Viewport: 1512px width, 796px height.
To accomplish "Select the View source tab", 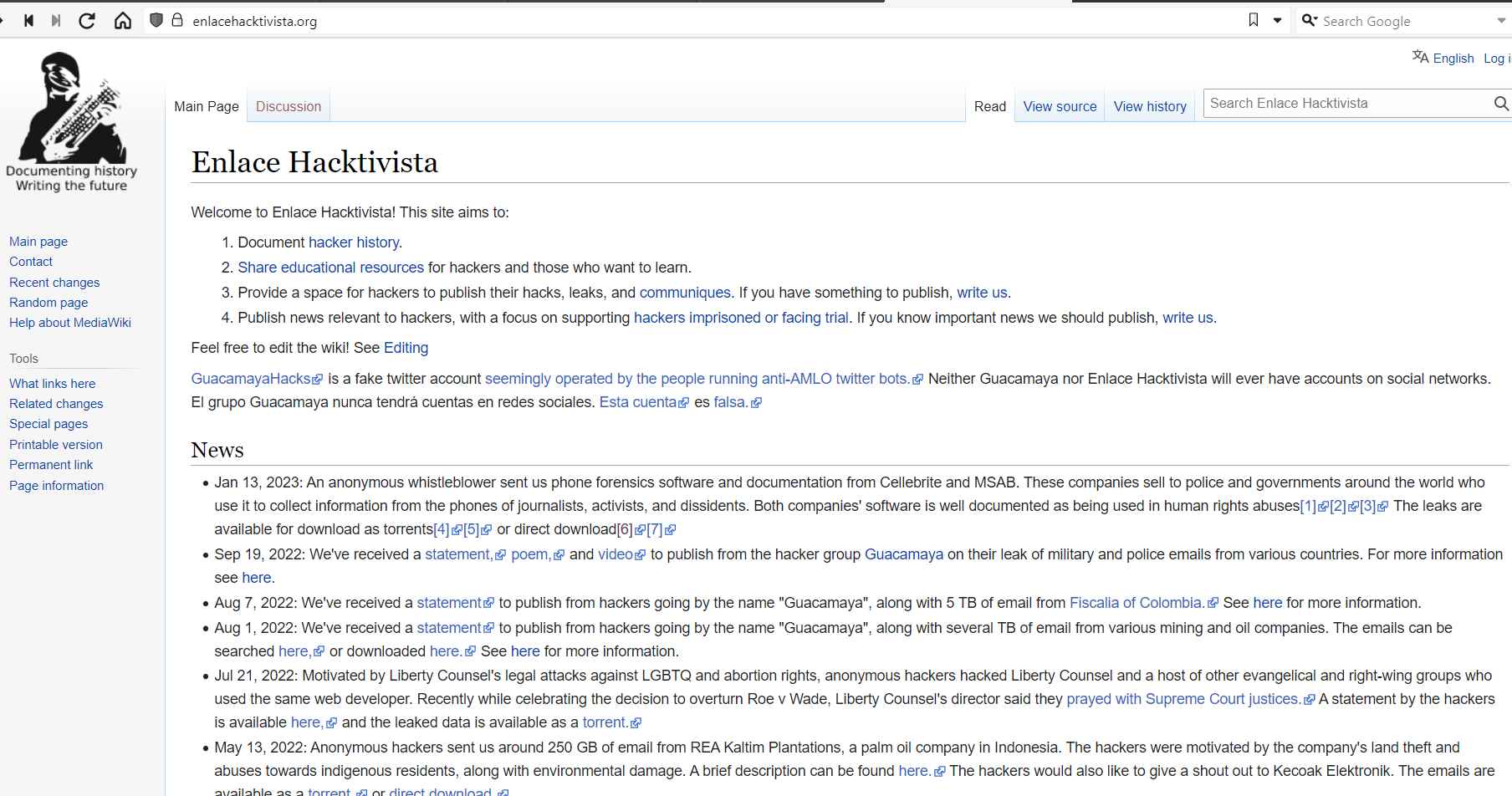I will 1060,106.
